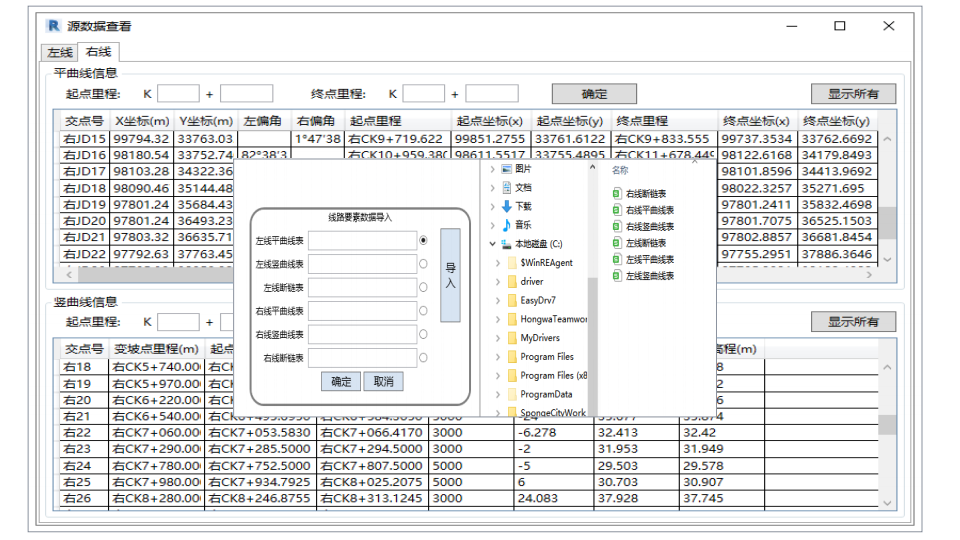
Task: Confirm import dialog with 确定
Action: [341, 381]
